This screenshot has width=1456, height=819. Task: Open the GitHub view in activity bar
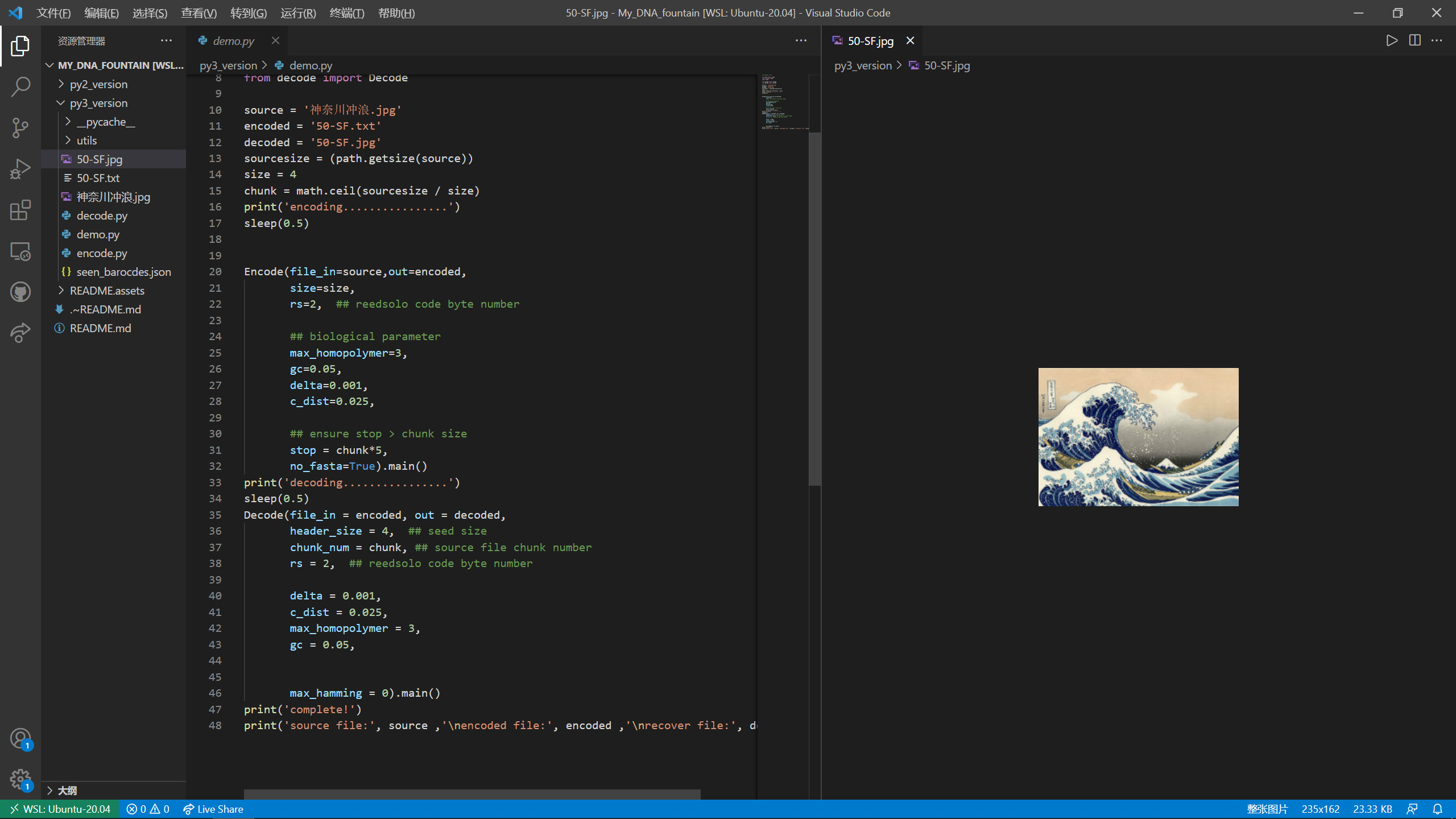20,292
